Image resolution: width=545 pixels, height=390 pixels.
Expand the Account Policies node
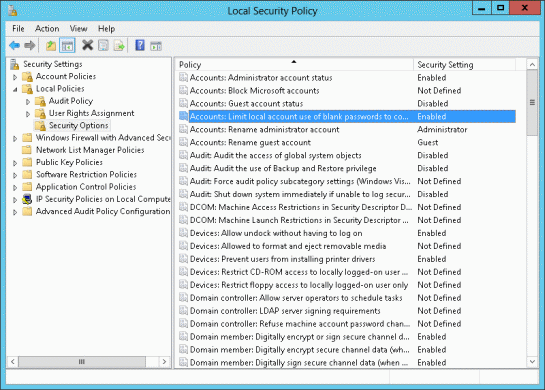click(x=15, y=77)
